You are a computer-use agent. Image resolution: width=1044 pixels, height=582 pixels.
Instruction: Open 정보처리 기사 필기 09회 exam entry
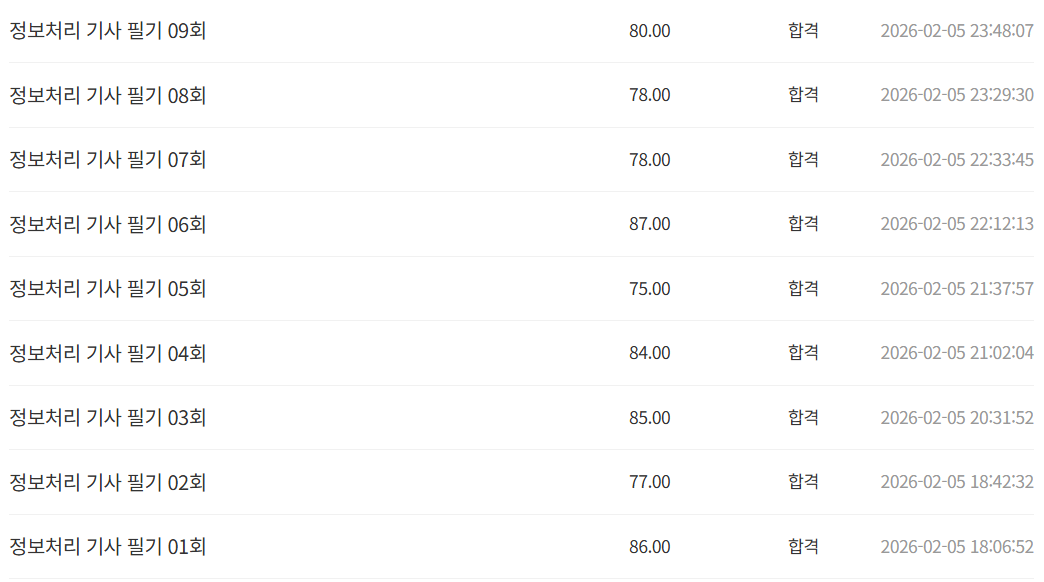[107, 31]
